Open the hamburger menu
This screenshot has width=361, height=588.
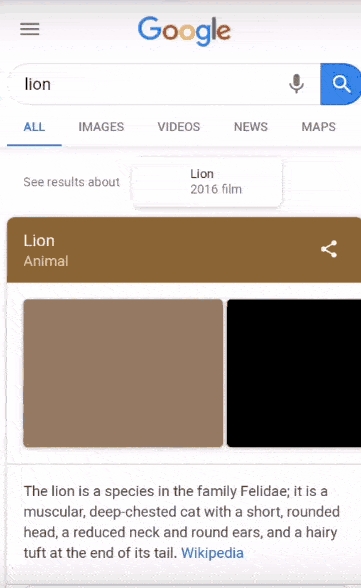coord(30,29)
